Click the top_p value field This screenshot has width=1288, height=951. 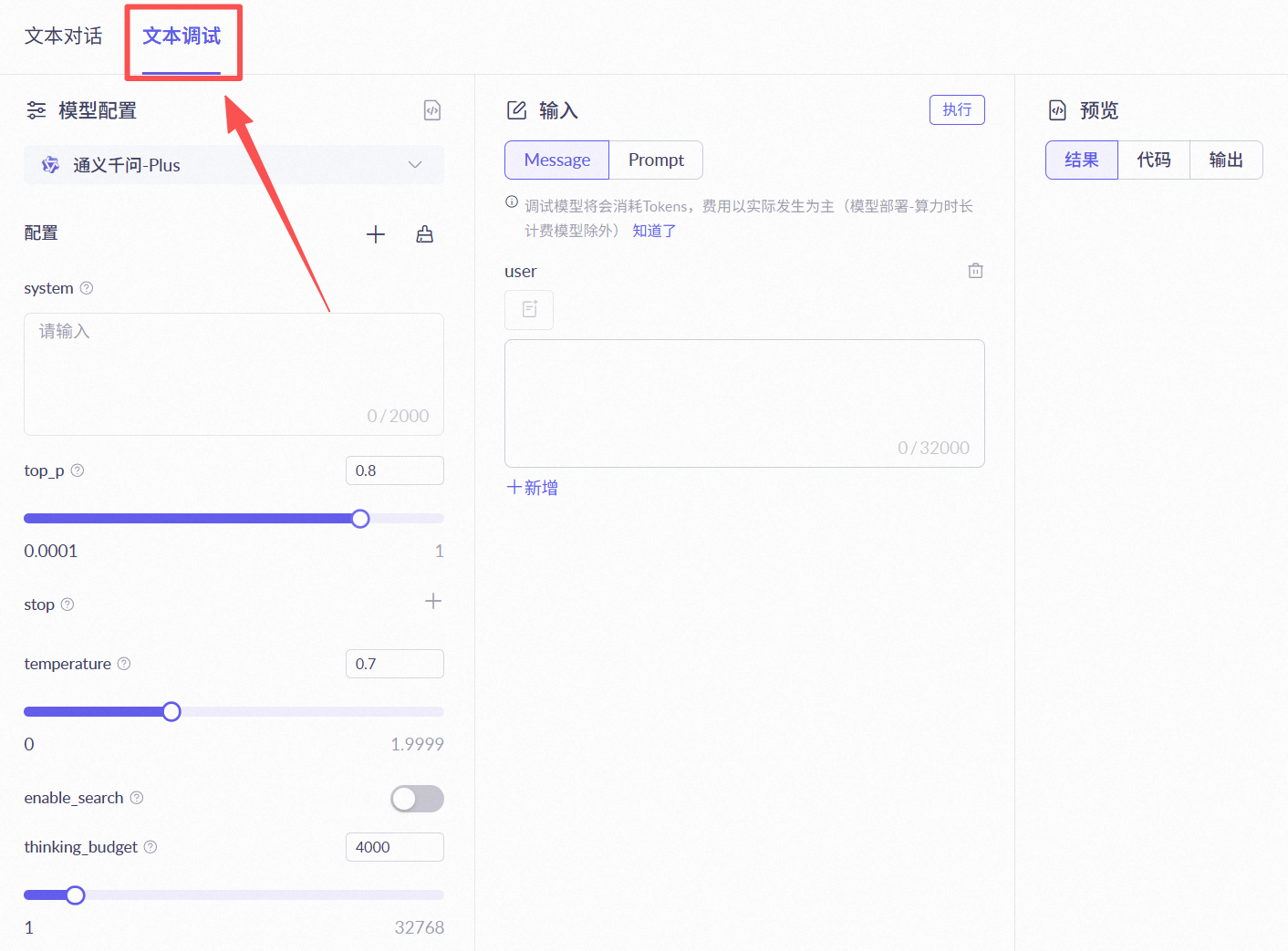pyautogui.click(x=395, y=470)
